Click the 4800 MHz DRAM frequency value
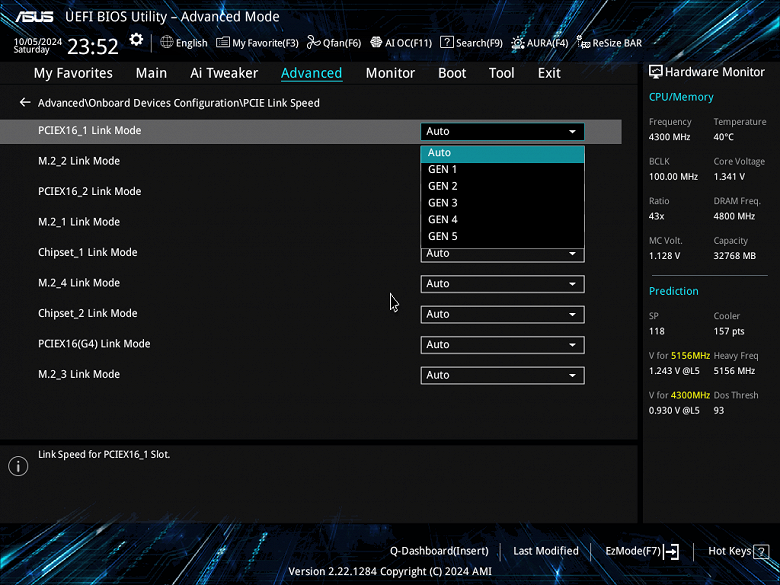Image resolution: width=780 pixels, height=585 pixels. pos(734,216)
